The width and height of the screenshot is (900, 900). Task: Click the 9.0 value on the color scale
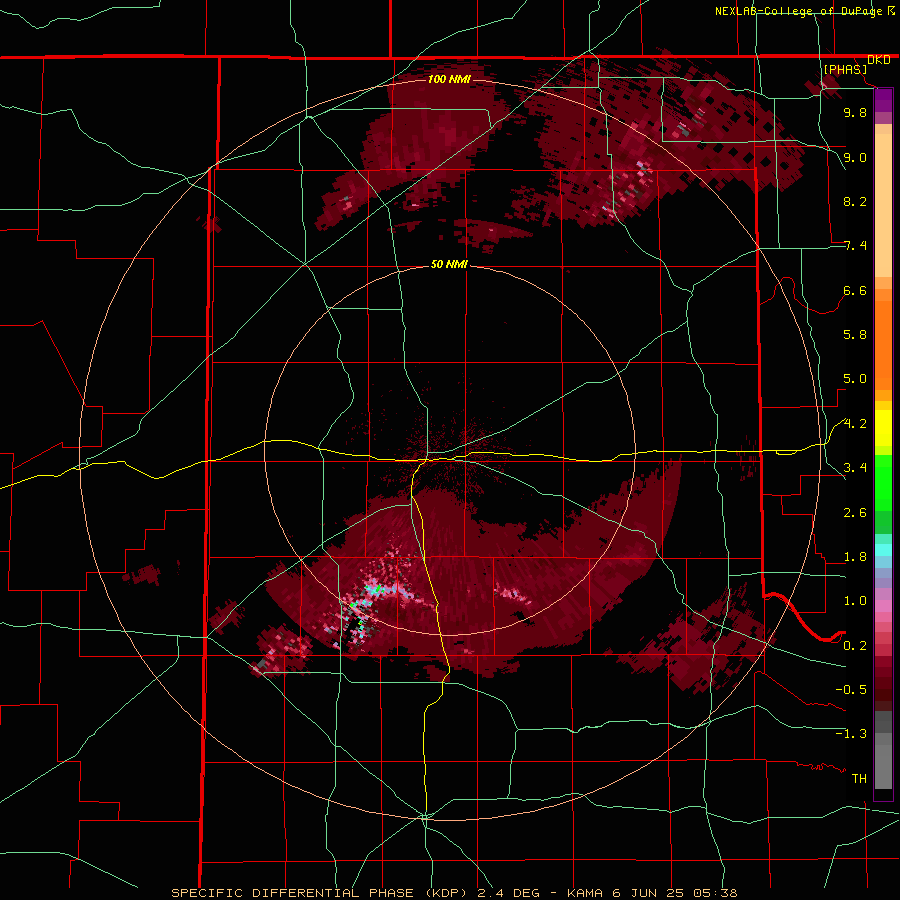point(855,157)
